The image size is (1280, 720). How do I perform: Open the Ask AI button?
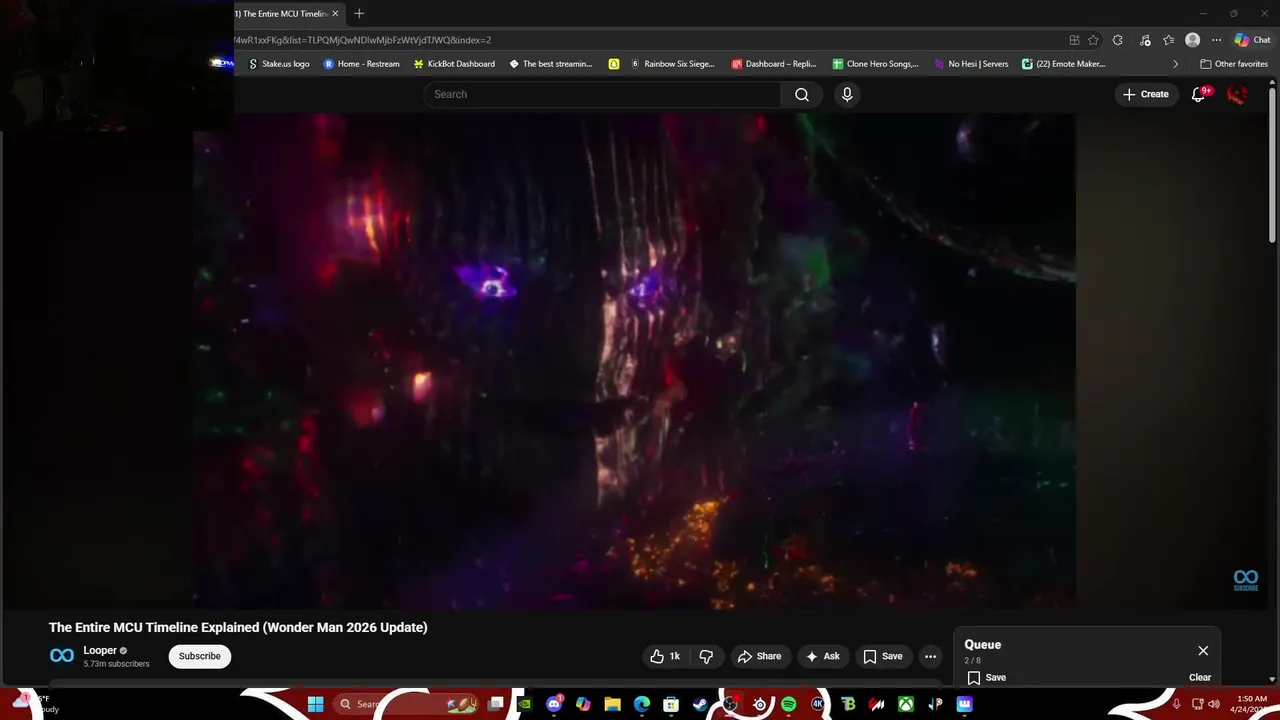[x=822, y=656]
